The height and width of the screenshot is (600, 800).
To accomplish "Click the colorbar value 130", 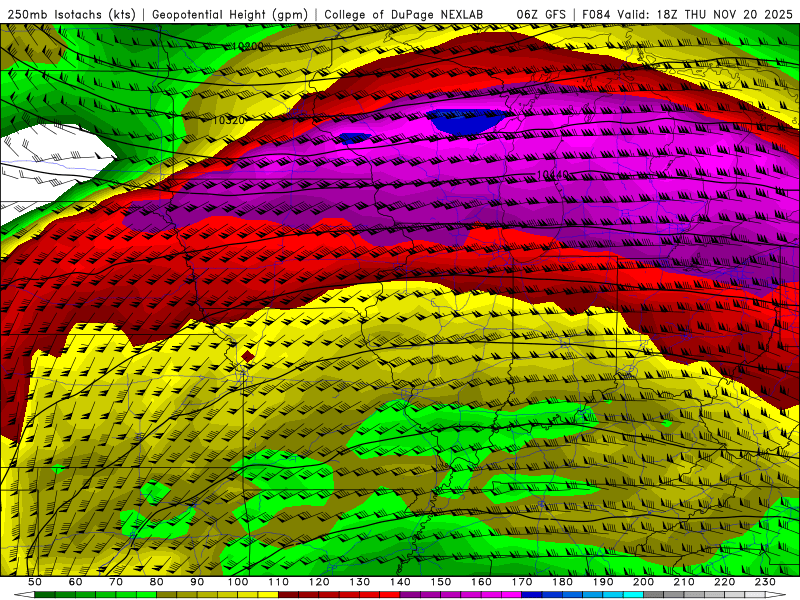I will click(360, 582).
